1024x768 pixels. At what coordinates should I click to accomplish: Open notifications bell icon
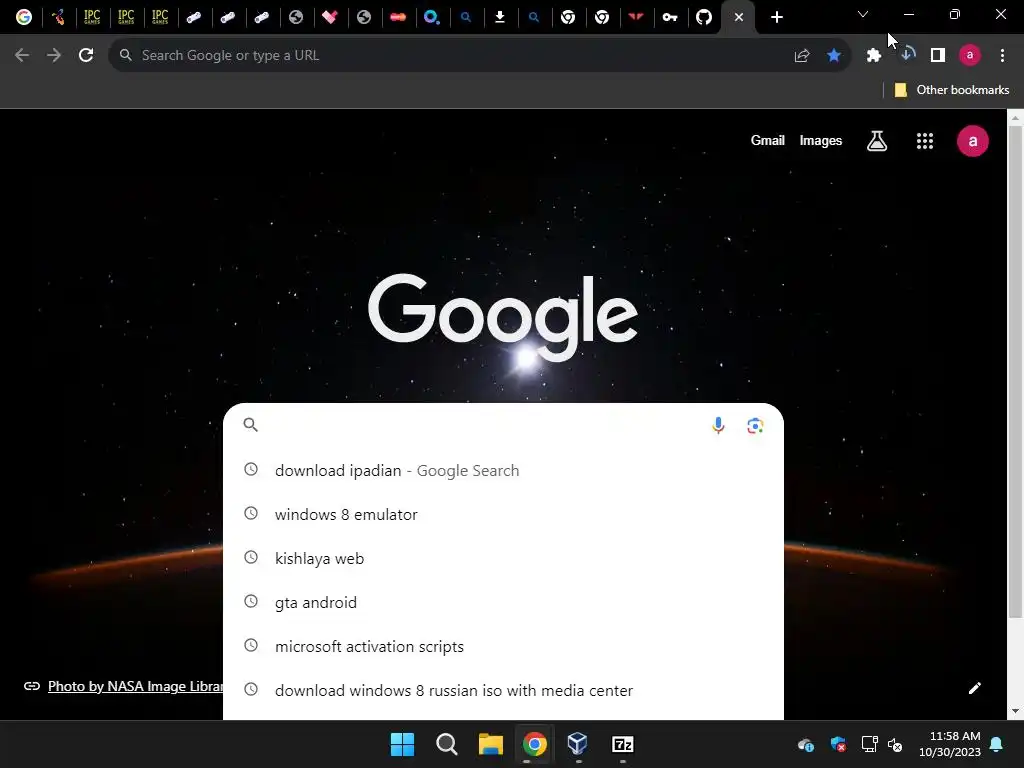click(997, 744)
